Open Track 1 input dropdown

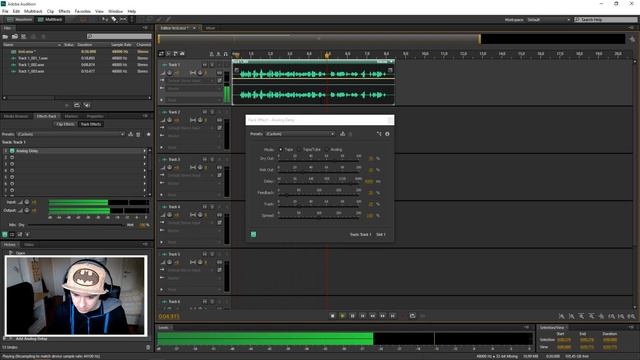190,81
